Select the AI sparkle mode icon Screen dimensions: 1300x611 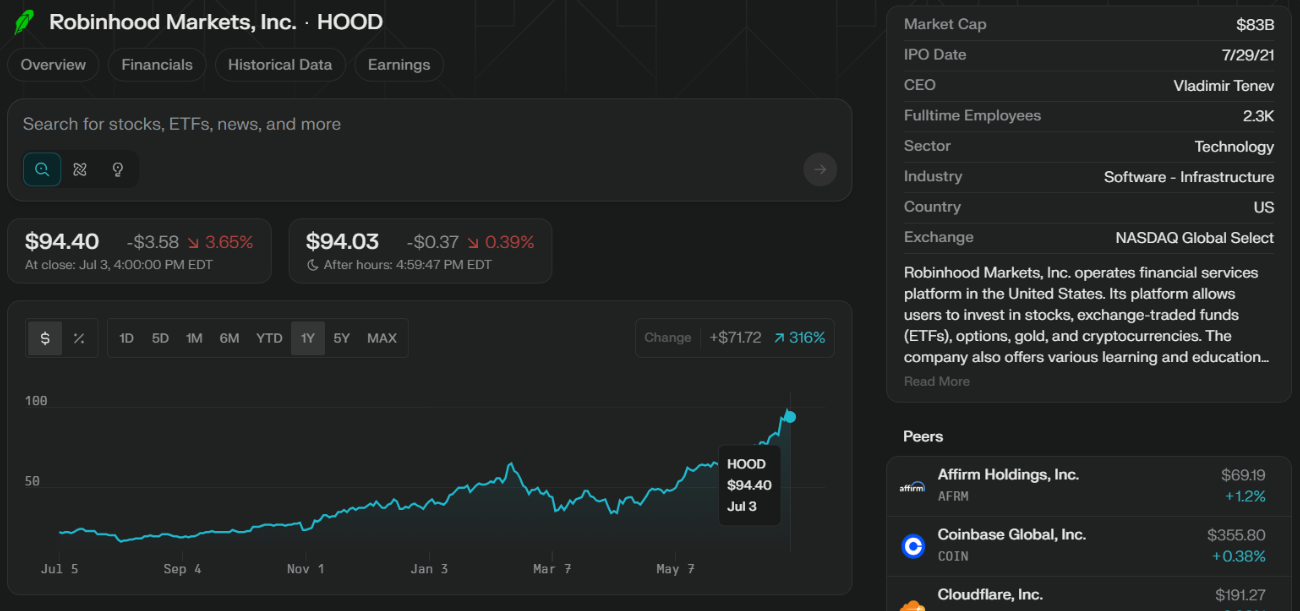click(x=80, y=169)
